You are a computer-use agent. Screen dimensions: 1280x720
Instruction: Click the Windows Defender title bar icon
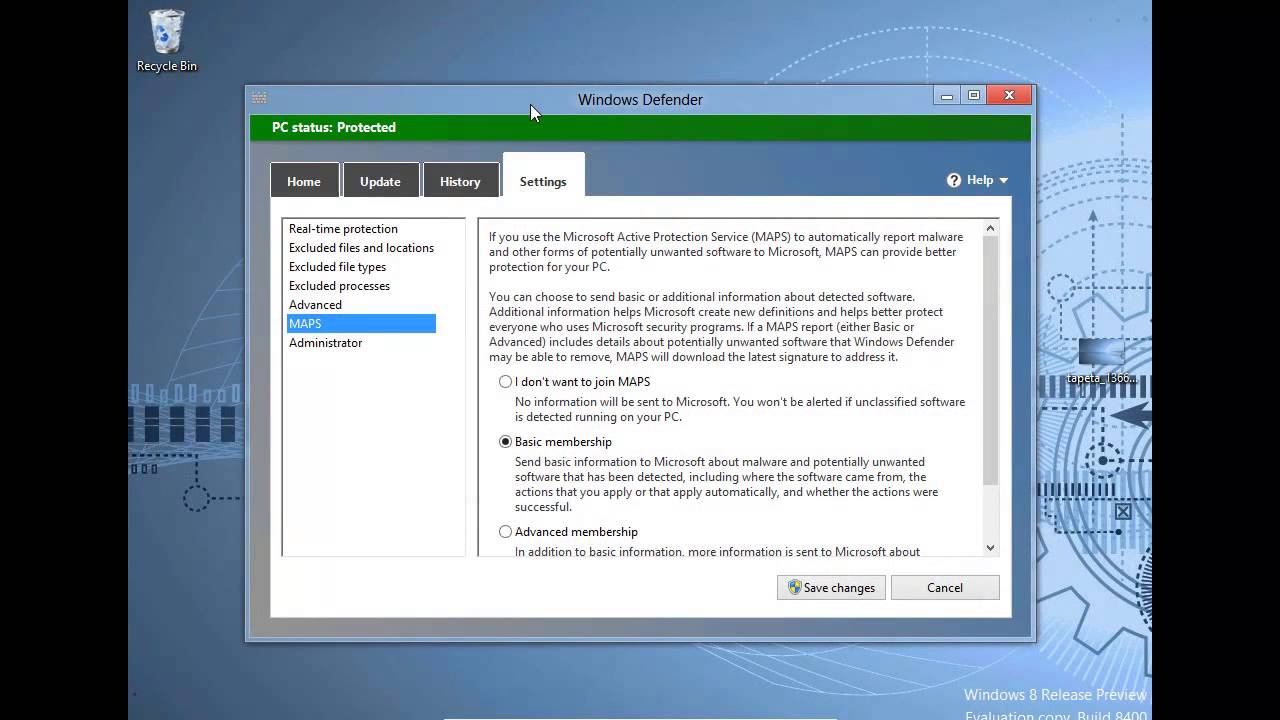[x=259, y=98]
